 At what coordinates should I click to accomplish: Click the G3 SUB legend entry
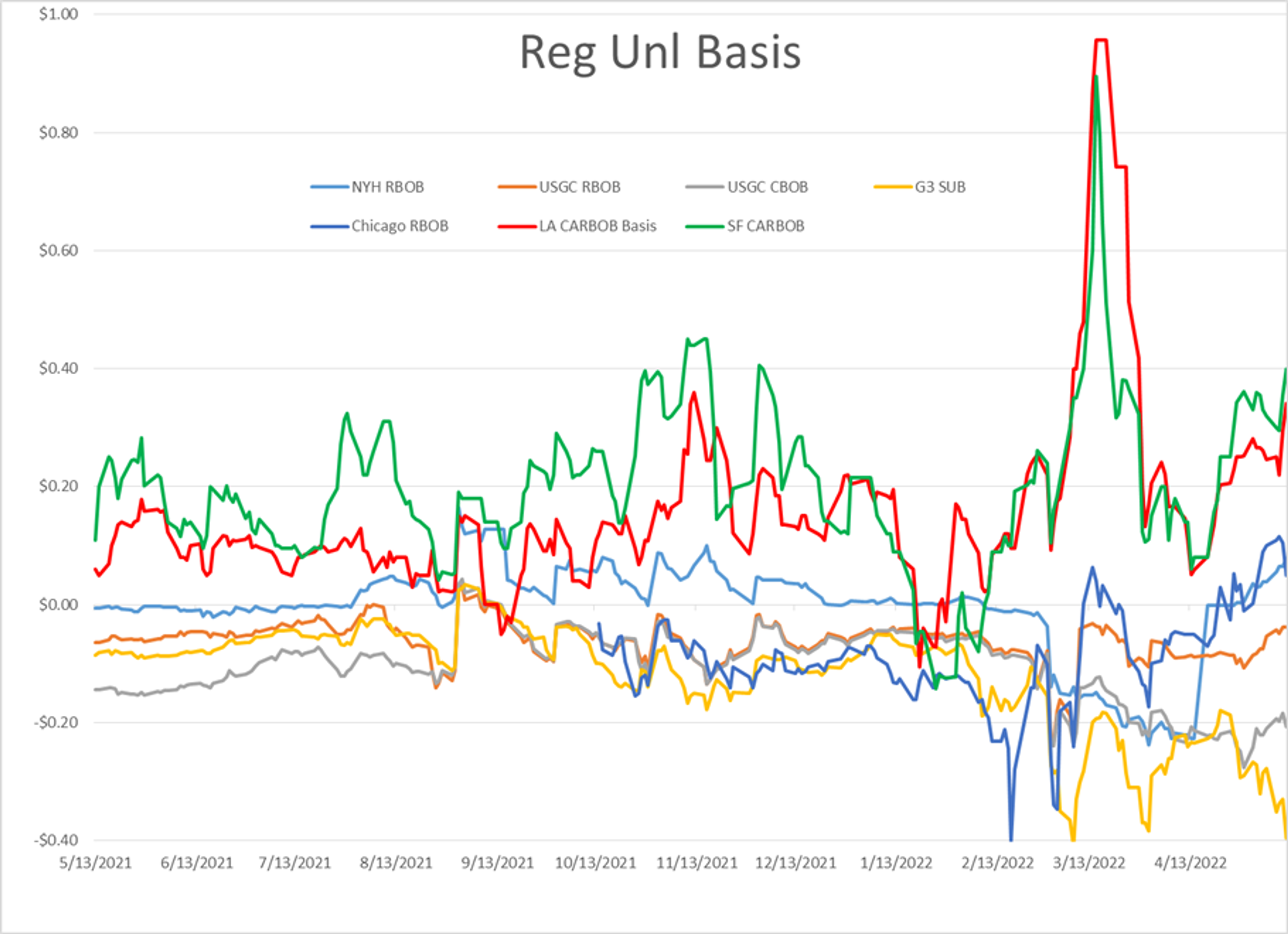pyautogui.click(x=920, y=187)
